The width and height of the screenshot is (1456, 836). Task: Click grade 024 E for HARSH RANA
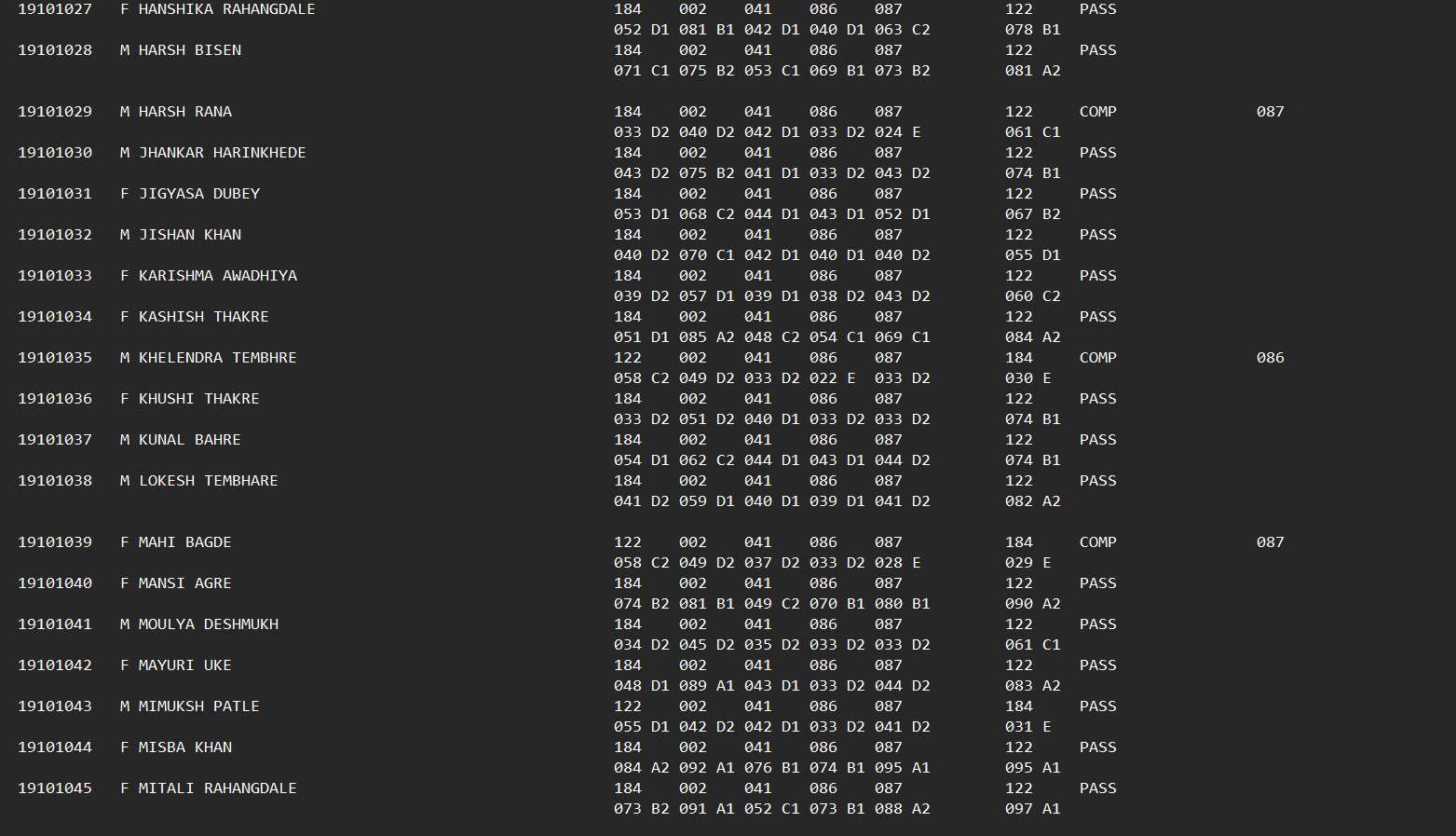coord(898,132)
